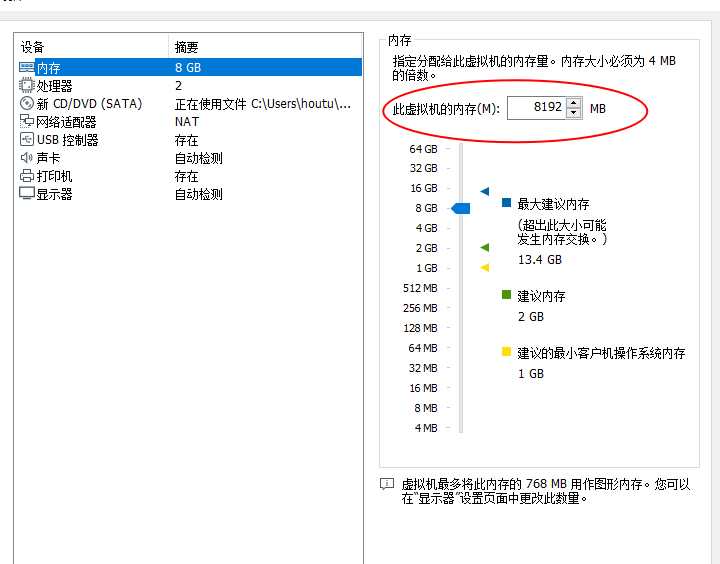Viewport: 720px width, 564px height.
Task: Click the graphics memory info icon
Action: (x=387, y=484)
